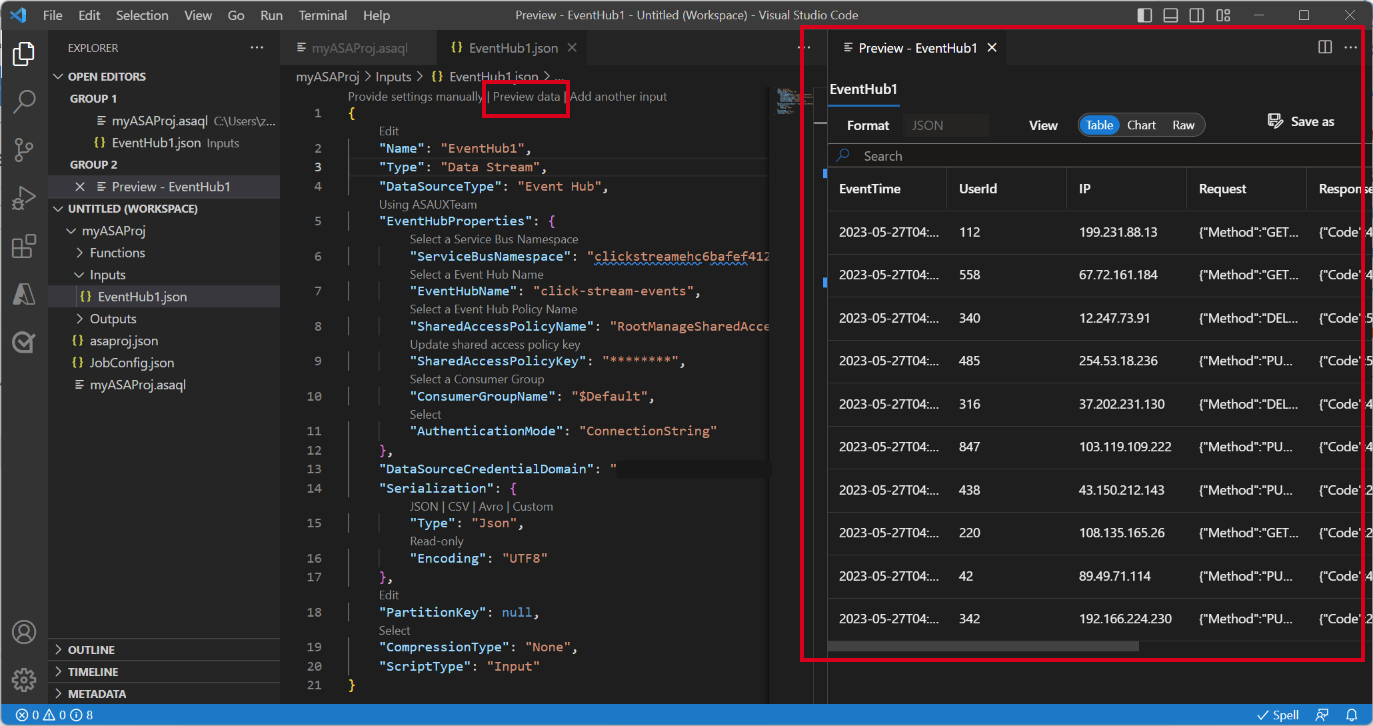Switch to the myASAProj.asaql tab
The width and height of the screenshot is (1373, 726).
tap(360, 46)
